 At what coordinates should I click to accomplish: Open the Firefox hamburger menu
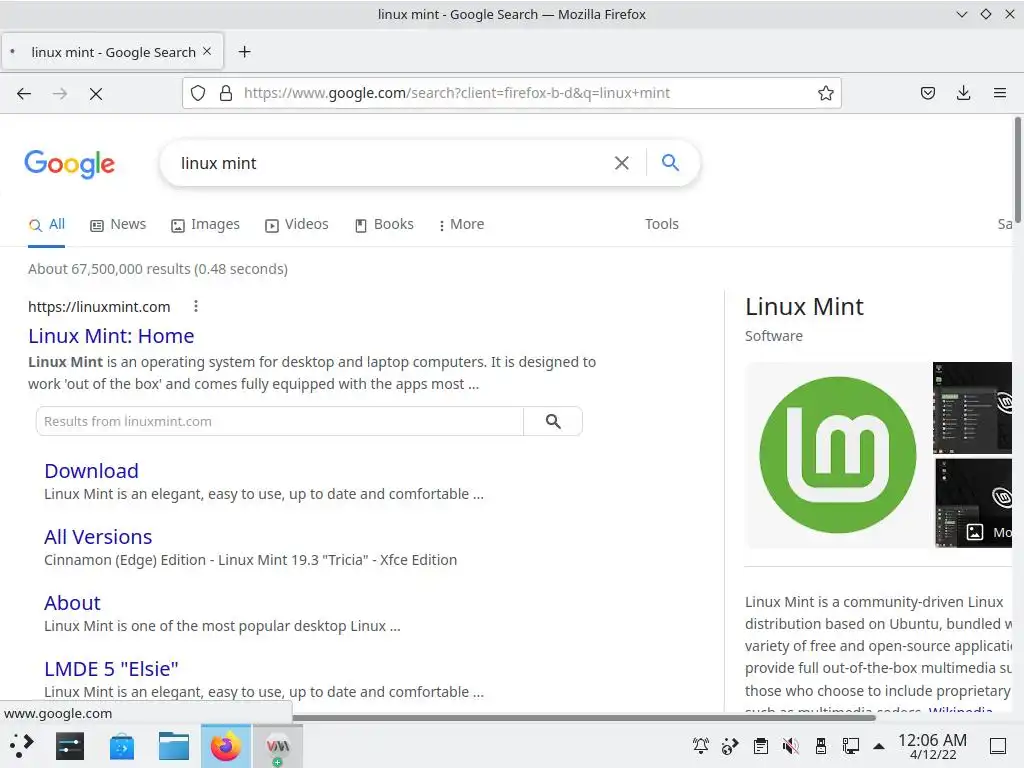[999, 93]
